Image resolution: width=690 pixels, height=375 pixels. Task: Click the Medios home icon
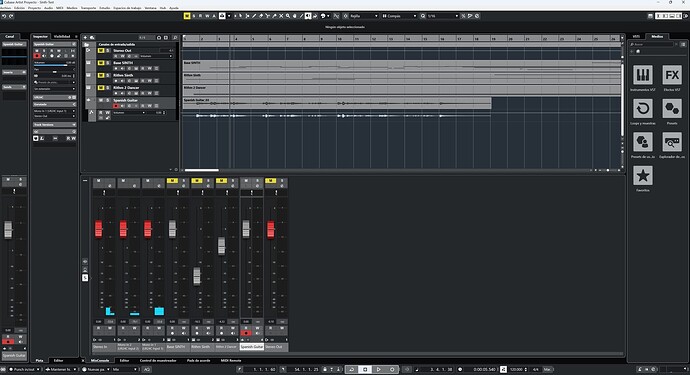tap(638, 51)
